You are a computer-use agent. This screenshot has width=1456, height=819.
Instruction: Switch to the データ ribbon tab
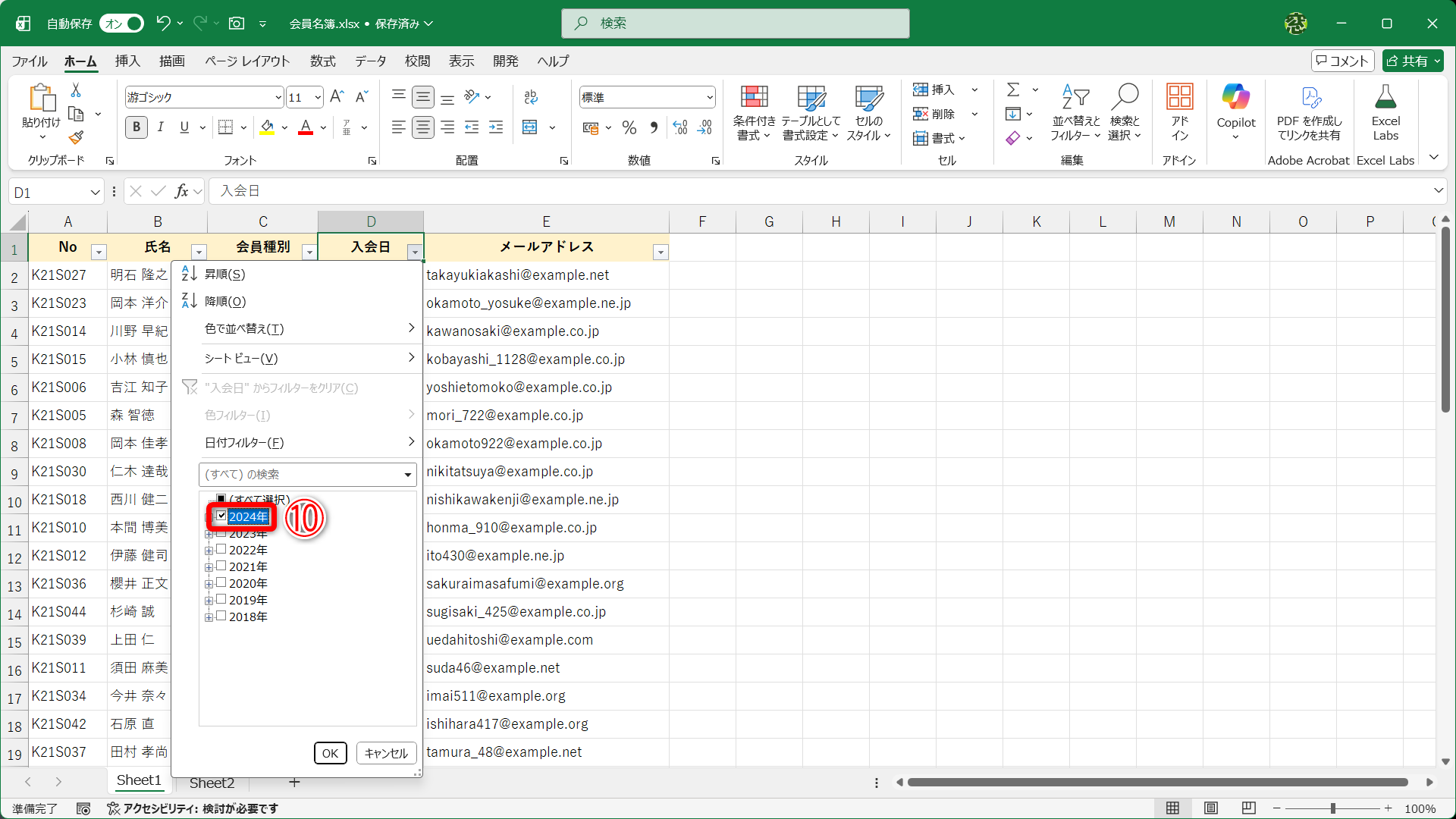click(x=370, y=61)
